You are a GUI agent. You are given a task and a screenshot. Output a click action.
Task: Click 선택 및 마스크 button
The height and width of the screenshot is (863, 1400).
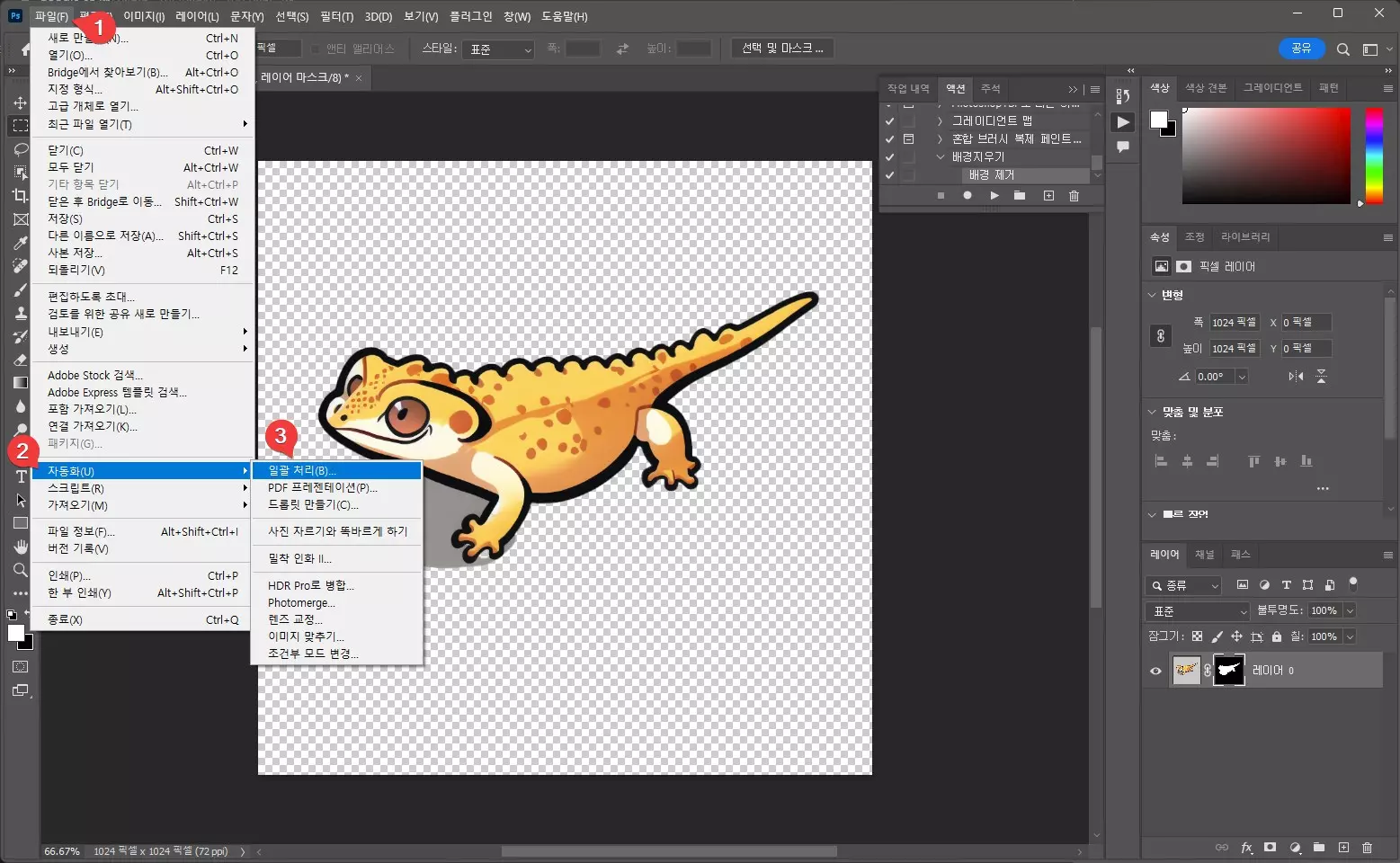[782, 49]
